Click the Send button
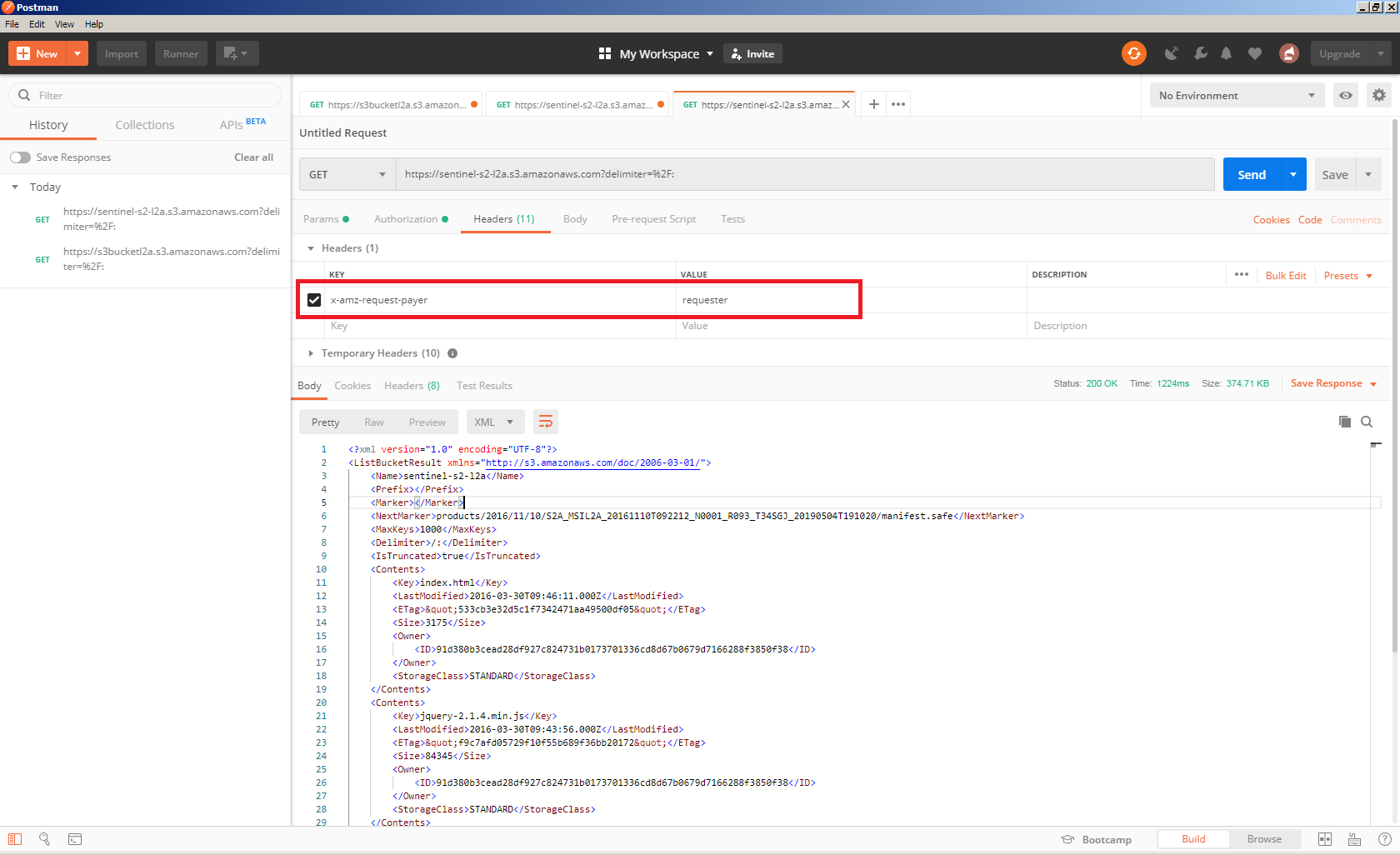The width and height of the screenshot is (1400, 855). coord(1252,174)
